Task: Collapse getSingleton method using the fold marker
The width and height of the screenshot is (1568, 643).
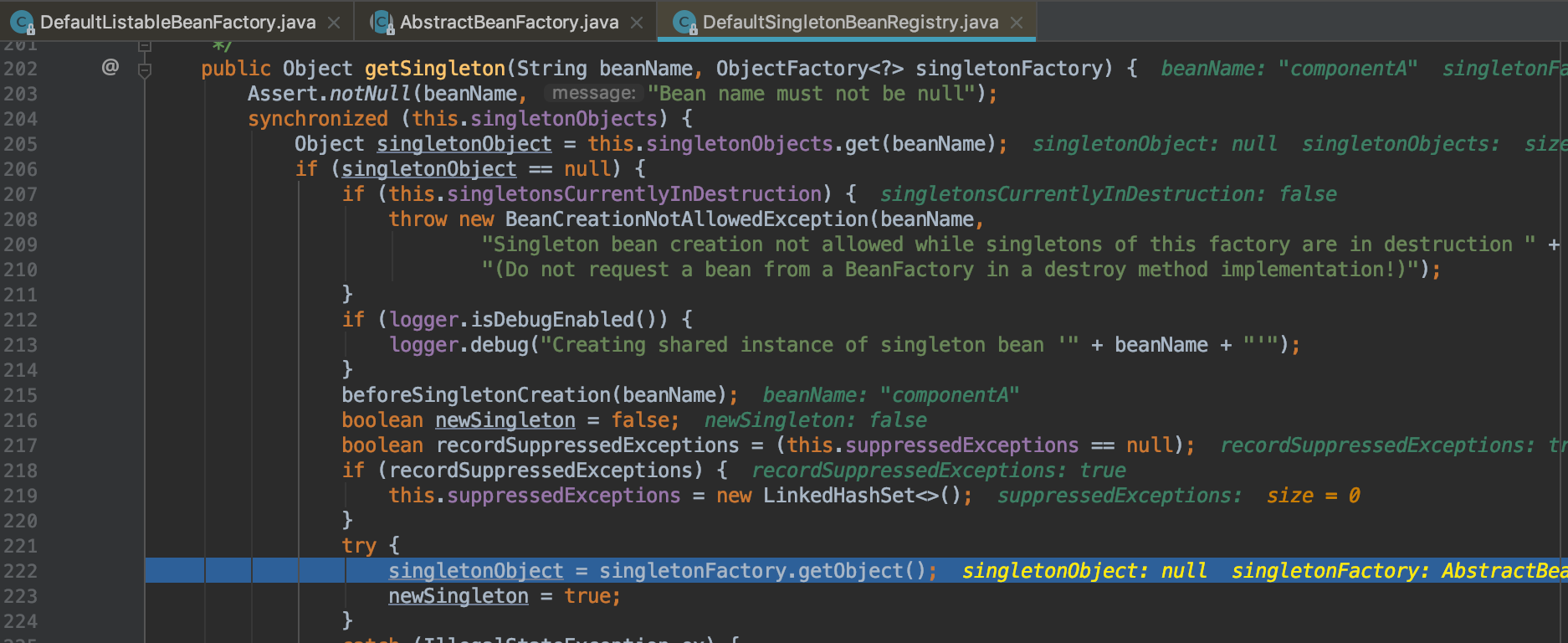Action: pos(145,70)
